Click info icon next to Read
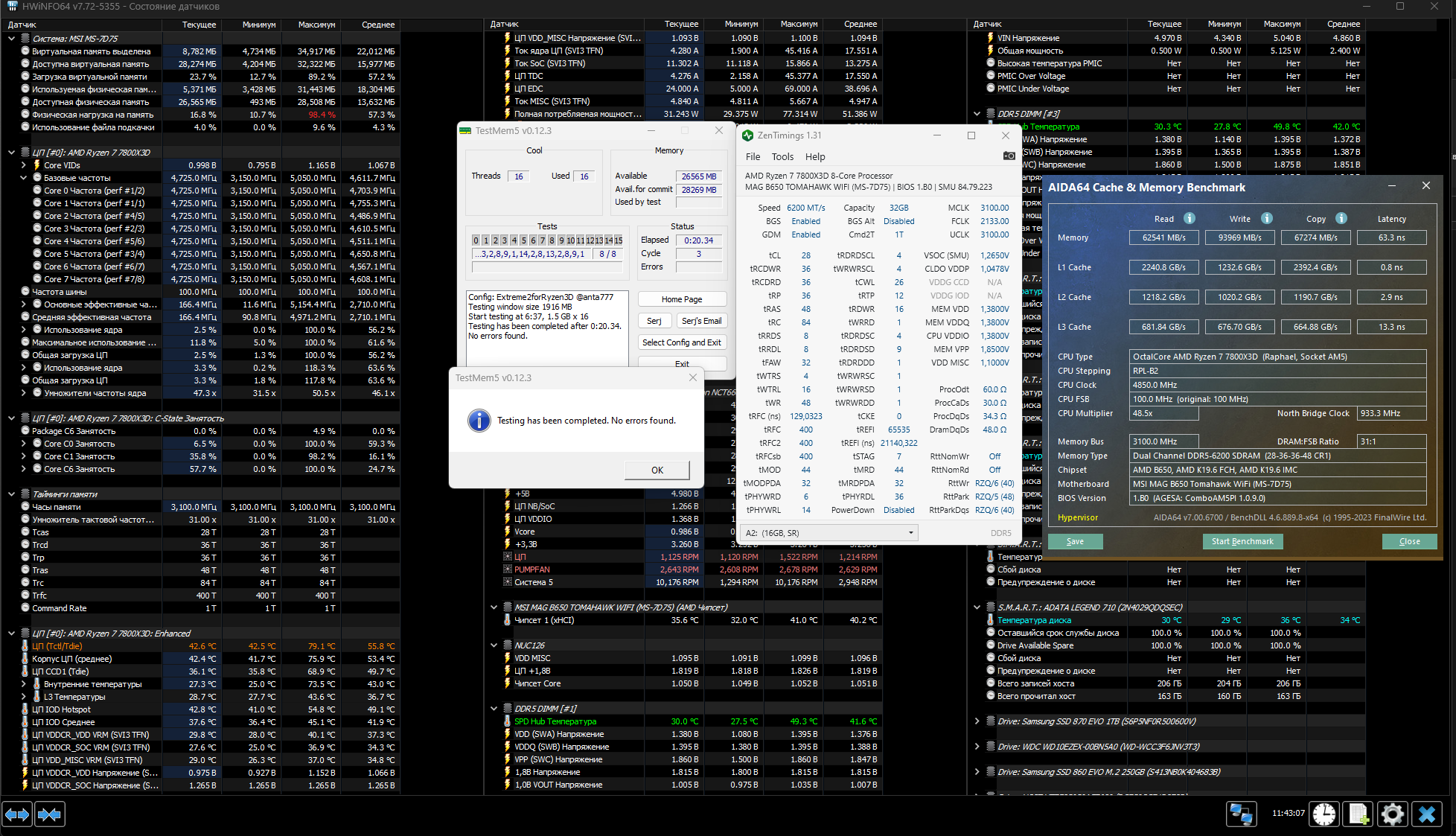The height and width of the screenshot is (836, 1456). [1190, 218]
